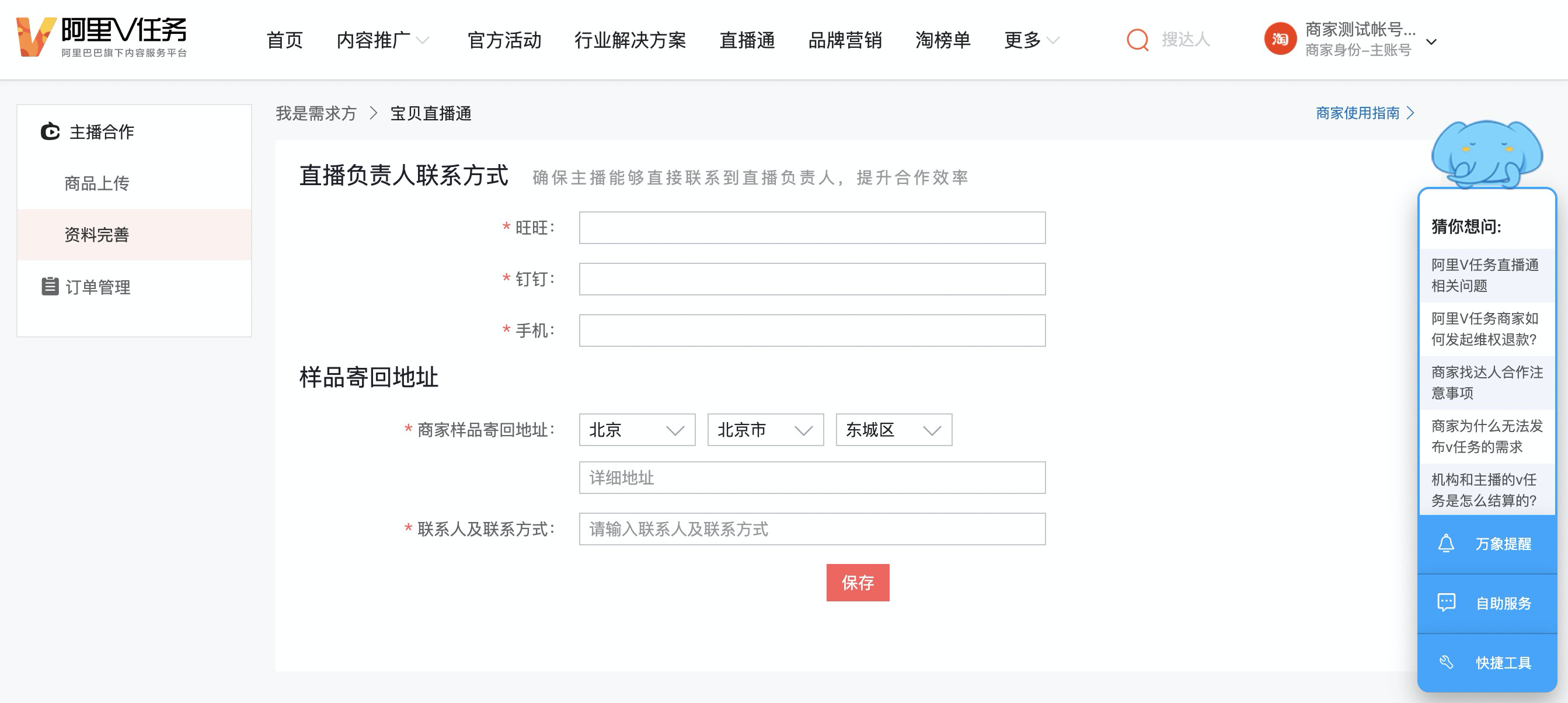Open the city dropdown showing 北京市
Image resolution: width=1568 pixels, height=703 pixels.
click(765, 430)
